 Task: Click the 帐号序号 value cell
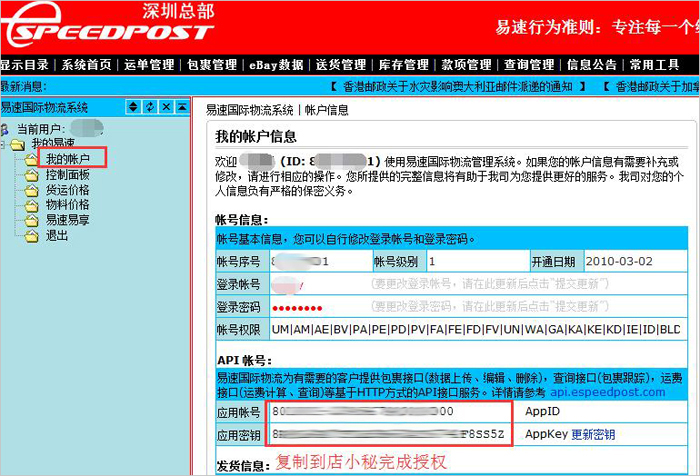[x=321, y=261]
